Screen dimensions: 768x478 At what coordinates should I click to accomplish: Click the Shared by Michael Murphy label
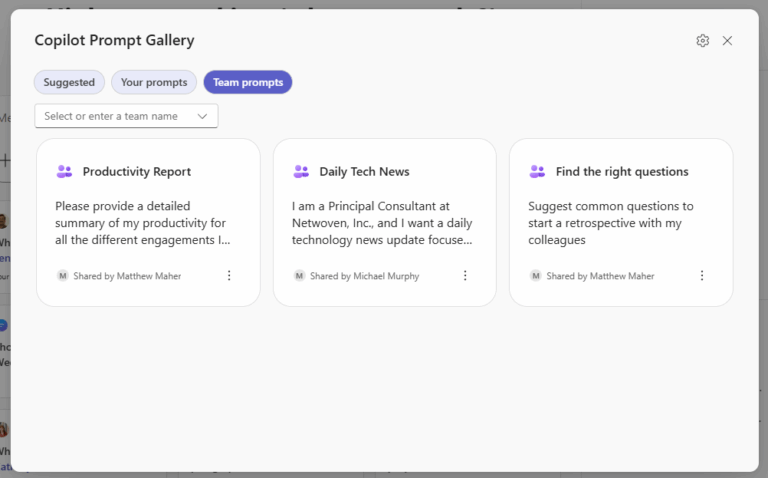[364, 276]
